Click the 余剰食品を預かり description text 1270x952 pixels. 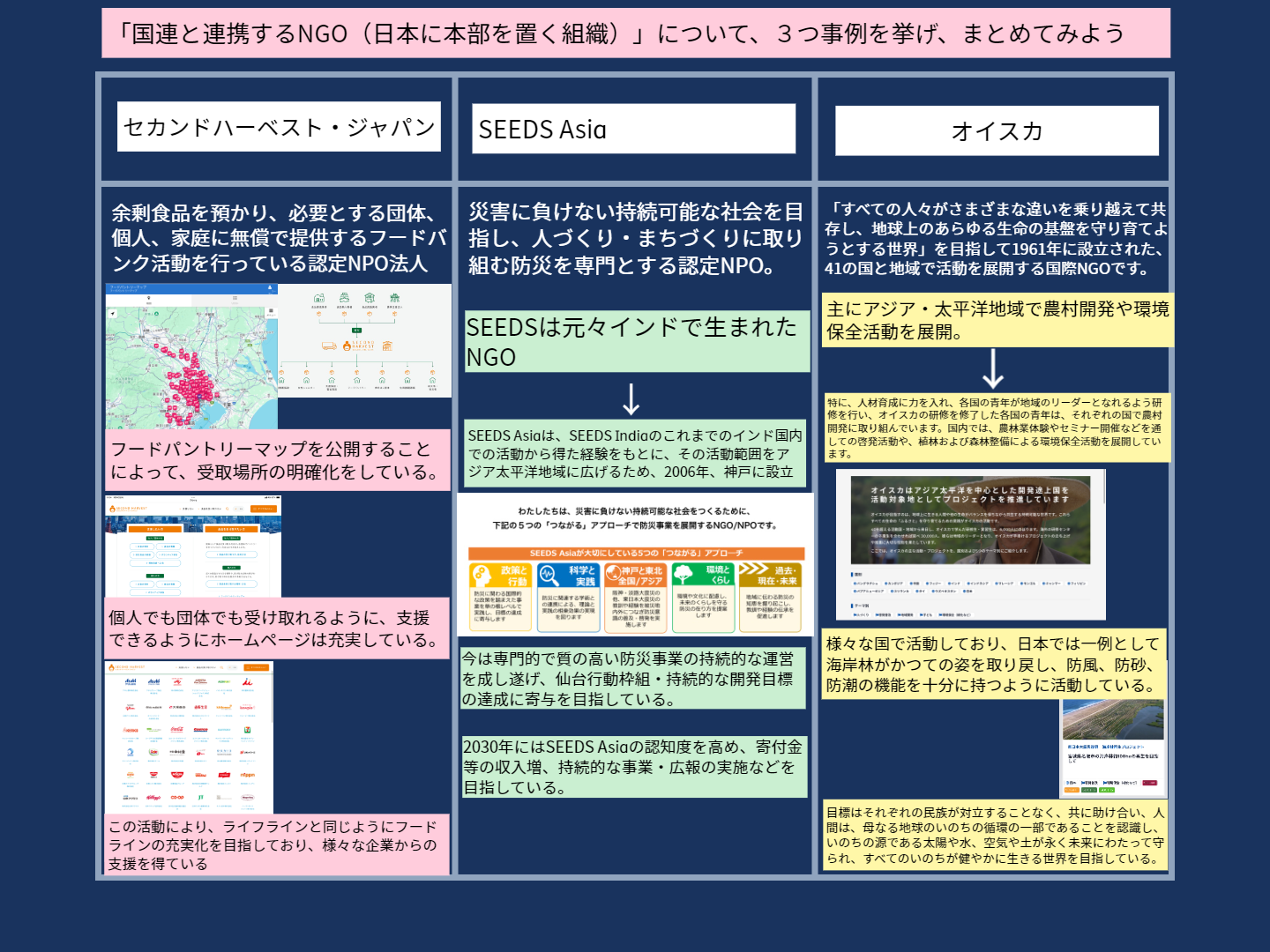point(279,238)
